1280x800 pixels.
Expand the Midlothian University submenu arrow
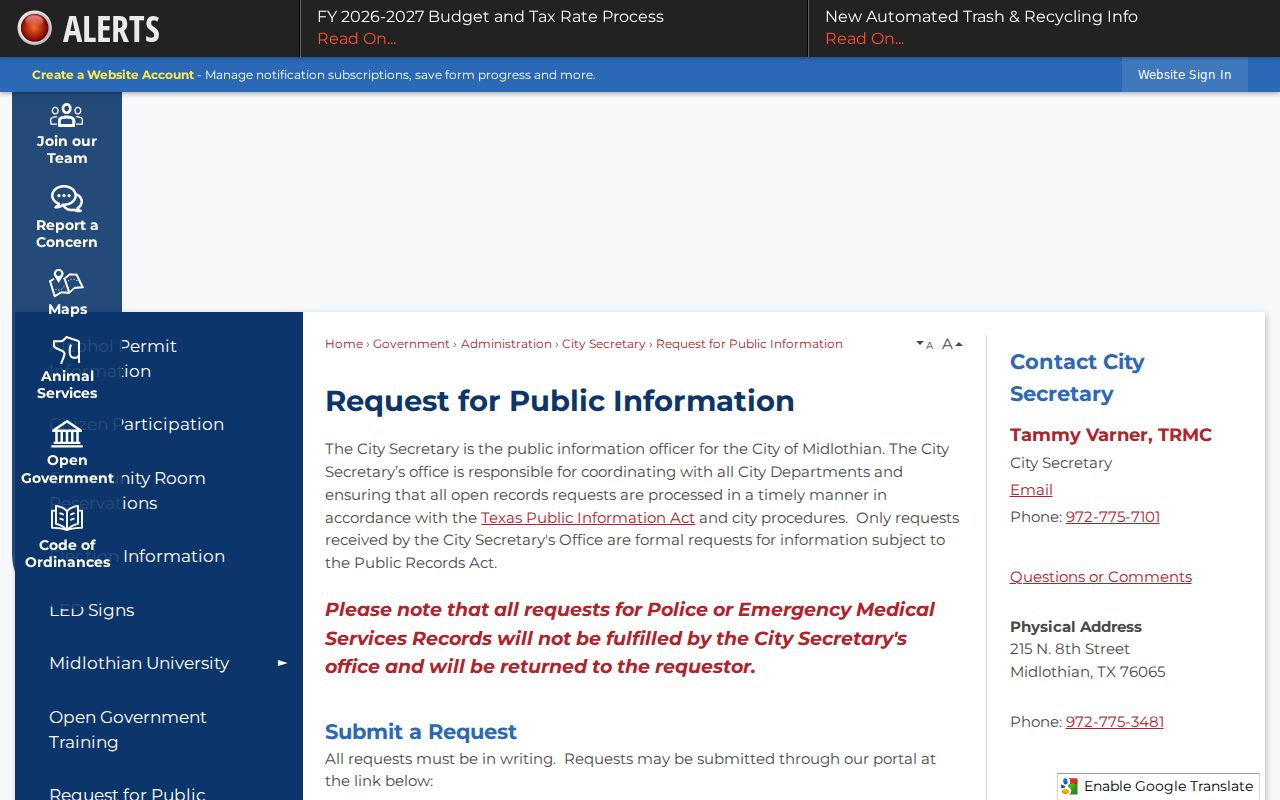282,663
